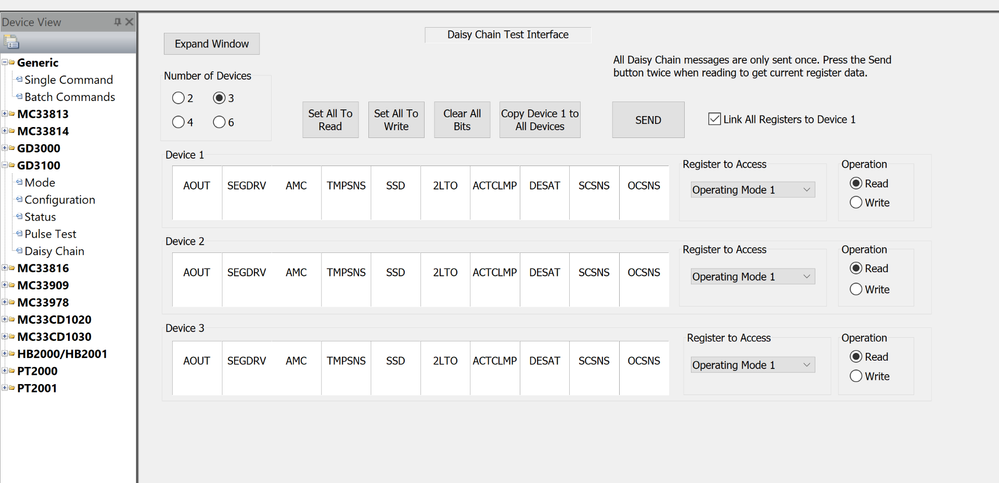Click the Device View toolbar icon

12,42
